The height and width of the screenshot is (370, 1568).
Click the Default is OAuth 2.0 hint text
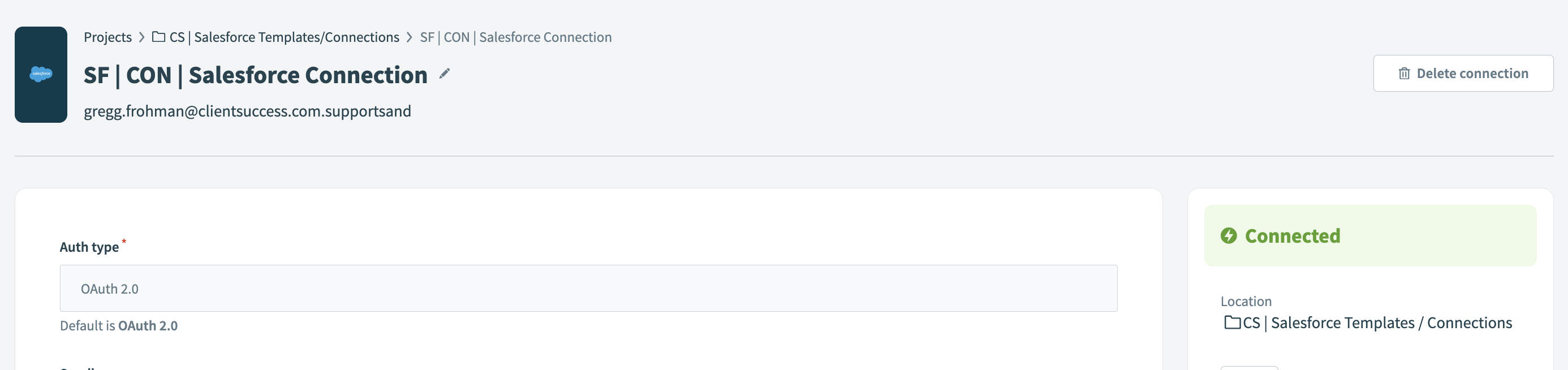tap(119, 325)
